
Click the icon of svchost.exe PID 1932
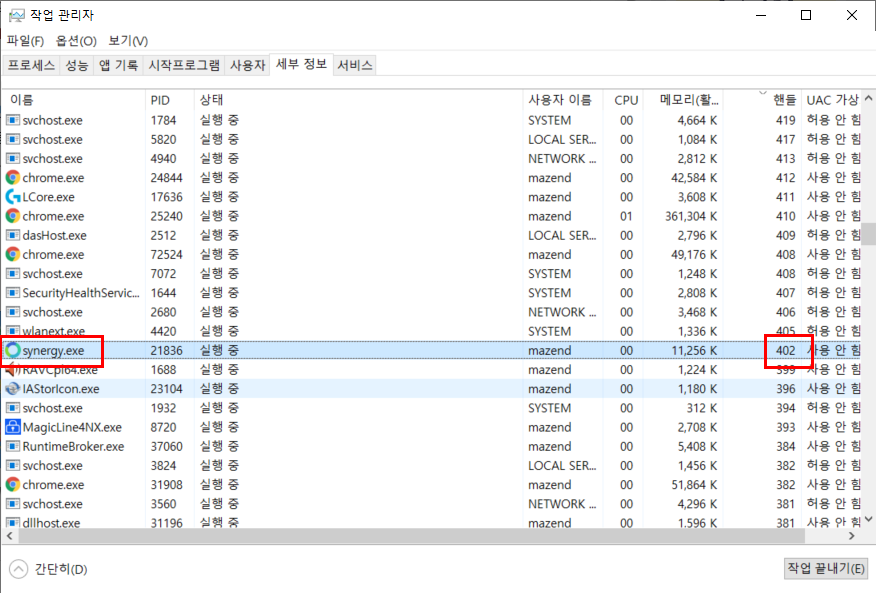pos(13,408)
